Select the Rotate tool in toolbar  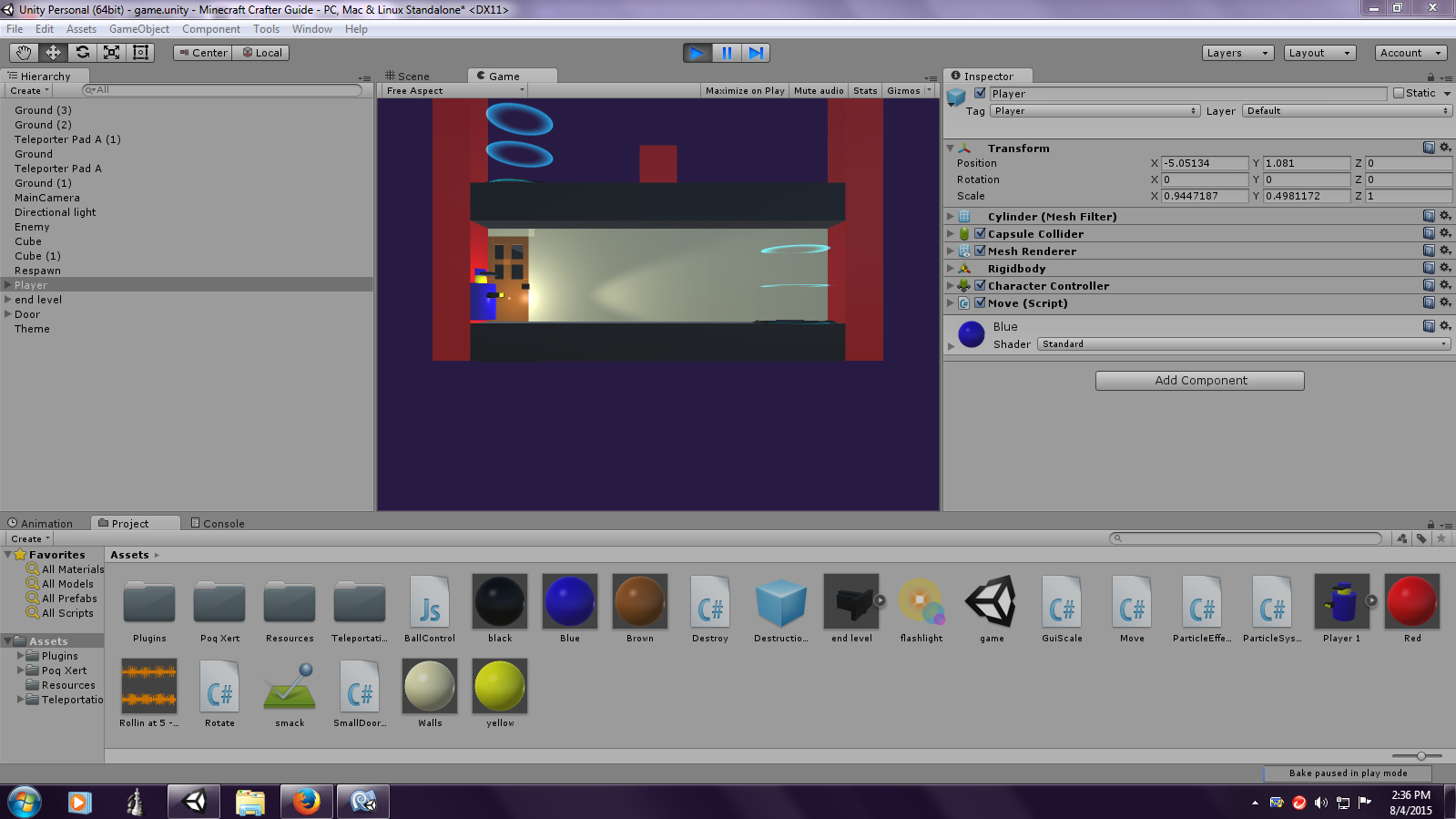[x=82, y=53]
